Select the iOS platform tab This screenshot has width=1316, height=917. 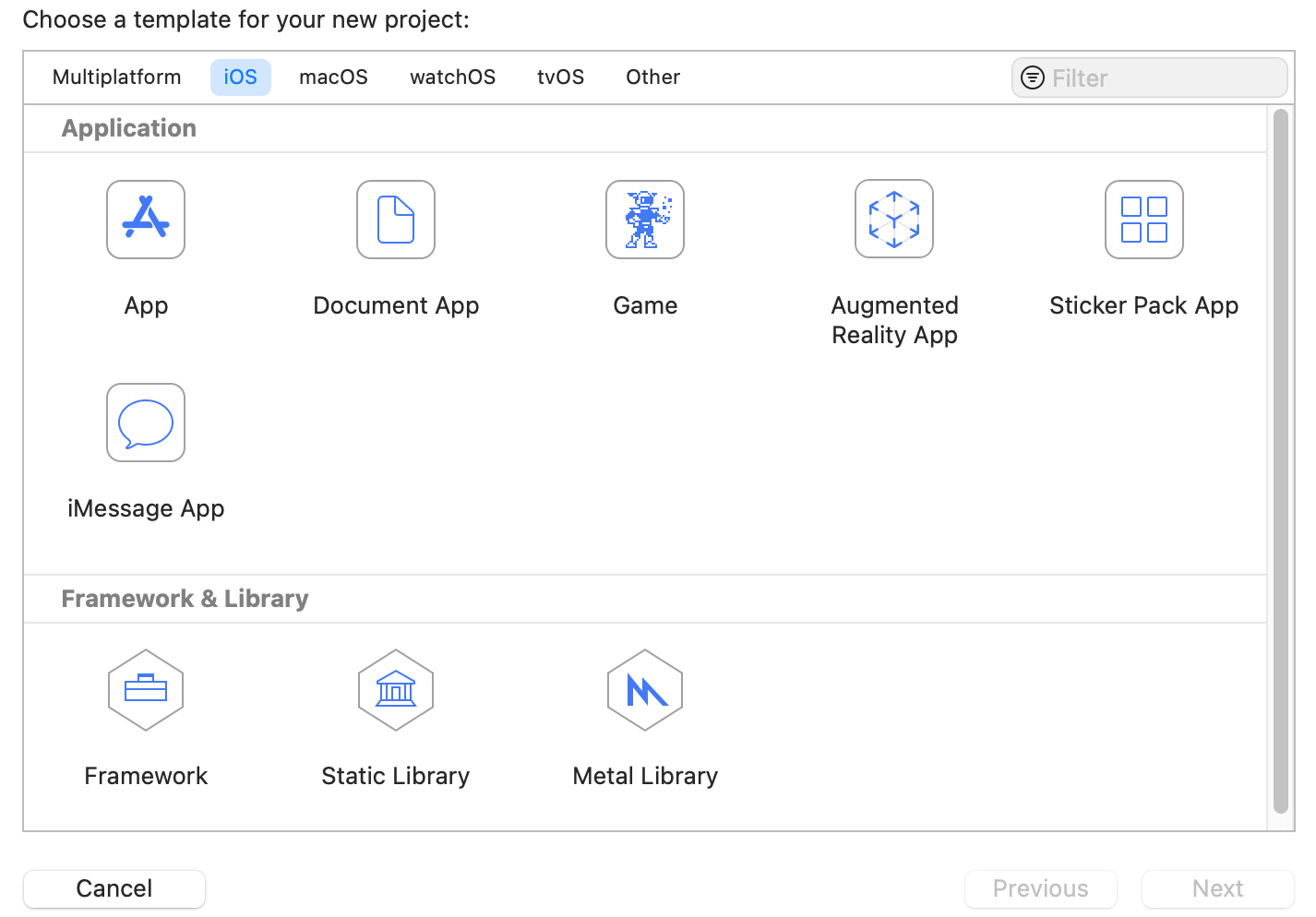coord(241,77)
